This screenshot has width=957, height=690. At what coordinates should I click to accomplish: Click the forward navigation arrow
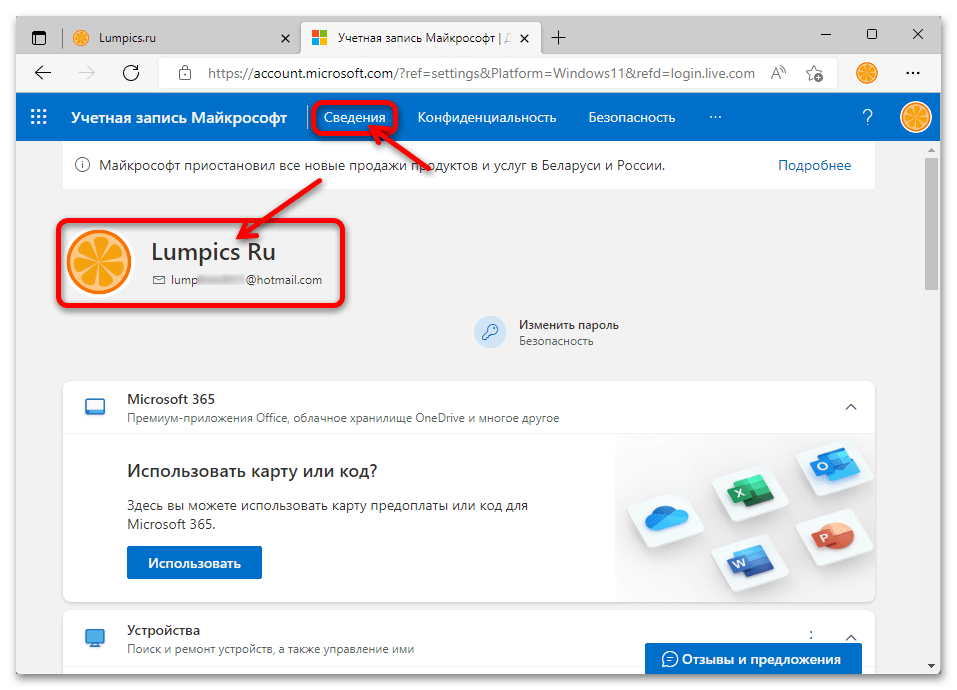click(x=87, y=73)
